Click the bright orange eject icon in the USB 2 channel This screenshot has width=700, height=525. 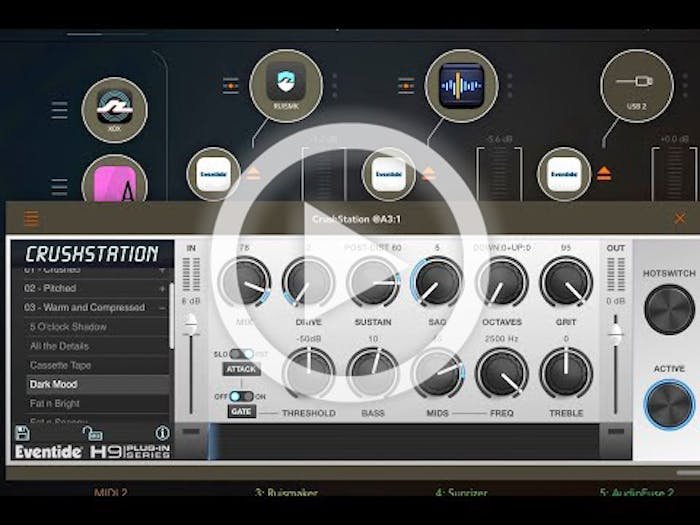point(604,174)
